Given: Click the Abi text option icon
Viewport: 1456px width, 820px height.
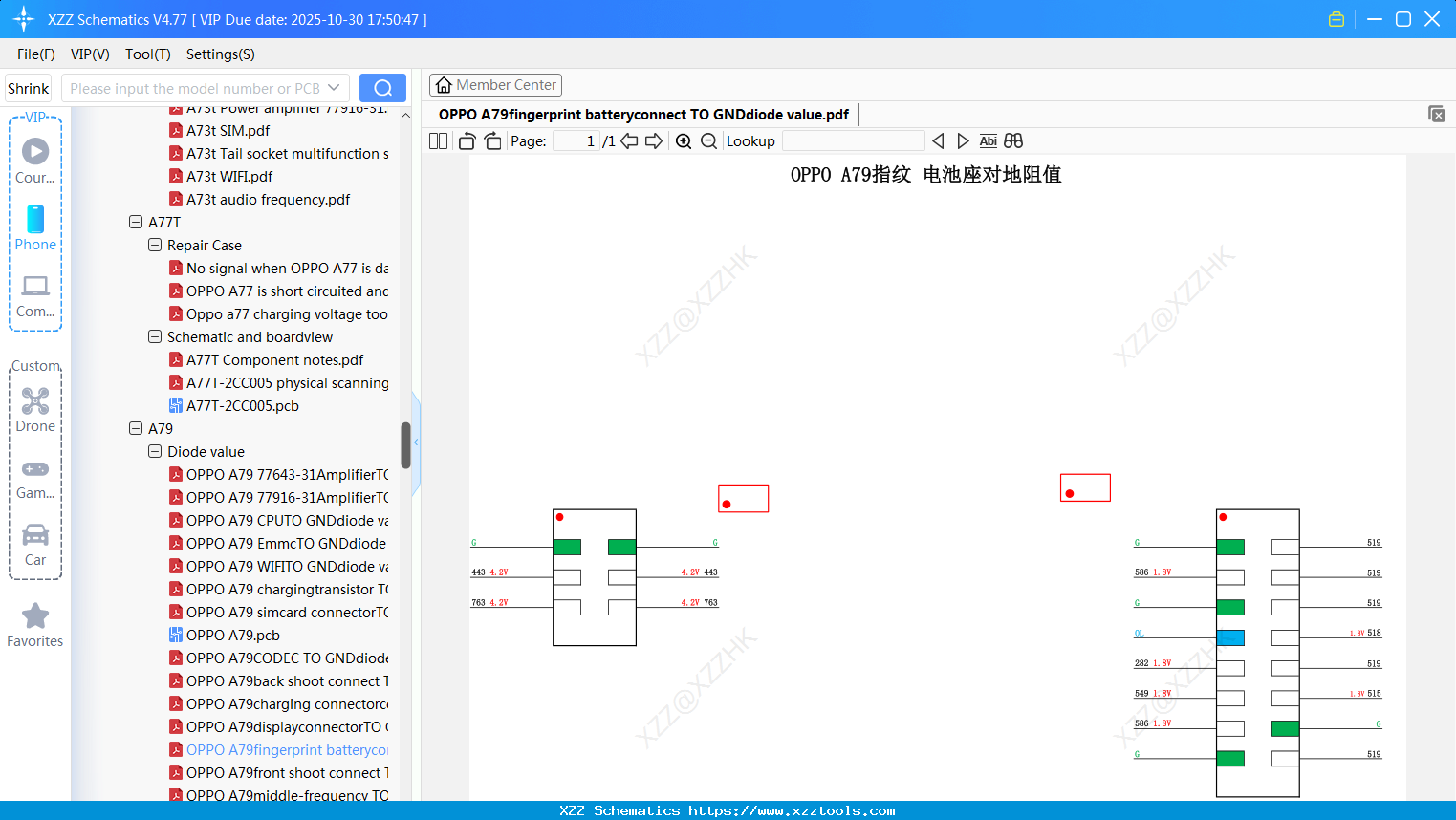Looking at the screenshot, I should pos(988,141).
